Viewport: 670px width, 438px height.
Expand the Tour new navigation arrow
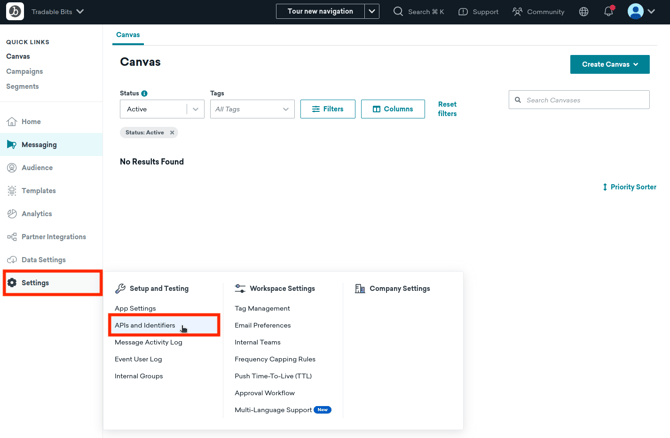click(372, 12)
